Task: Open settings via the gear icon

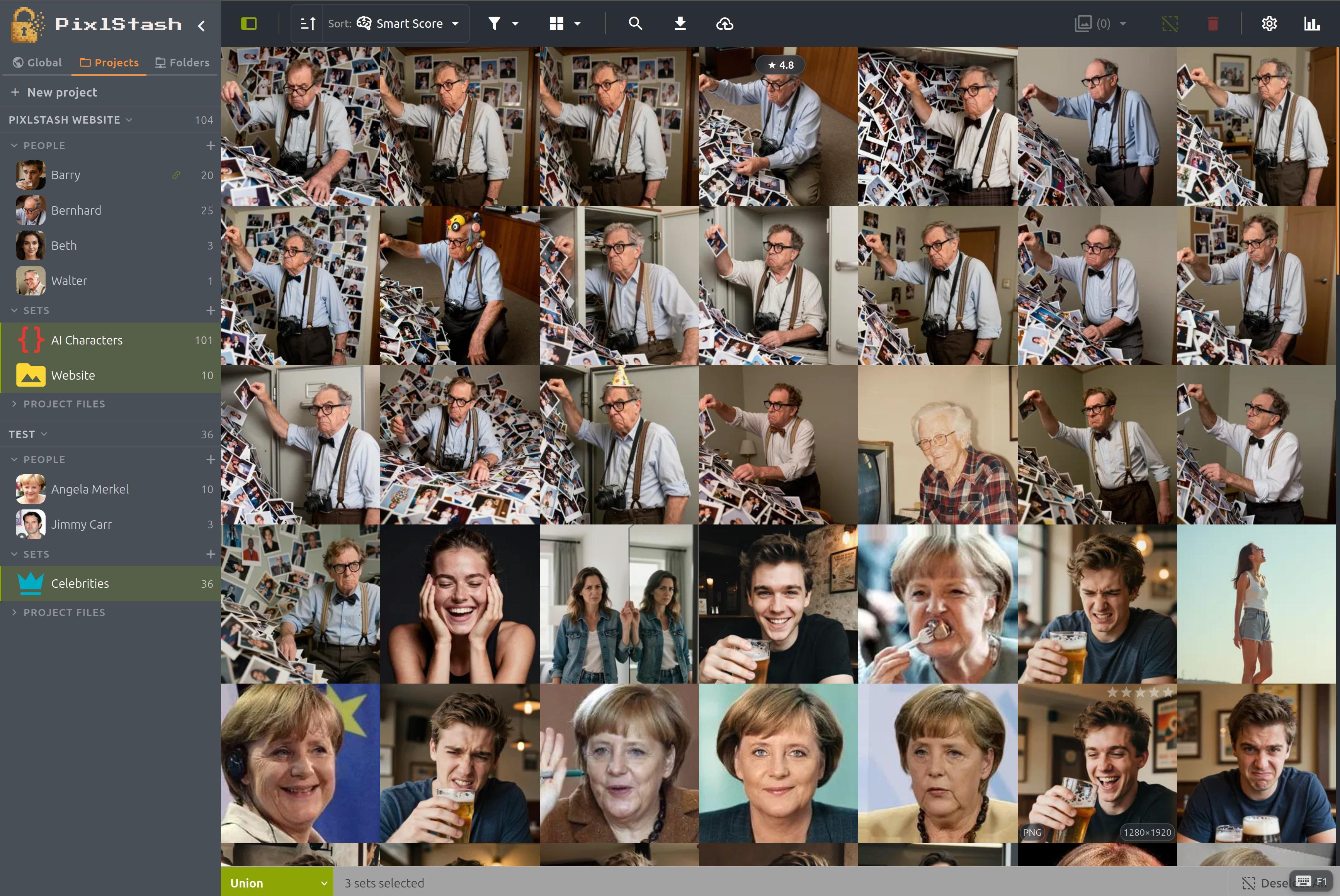Action: [1269, 24]
